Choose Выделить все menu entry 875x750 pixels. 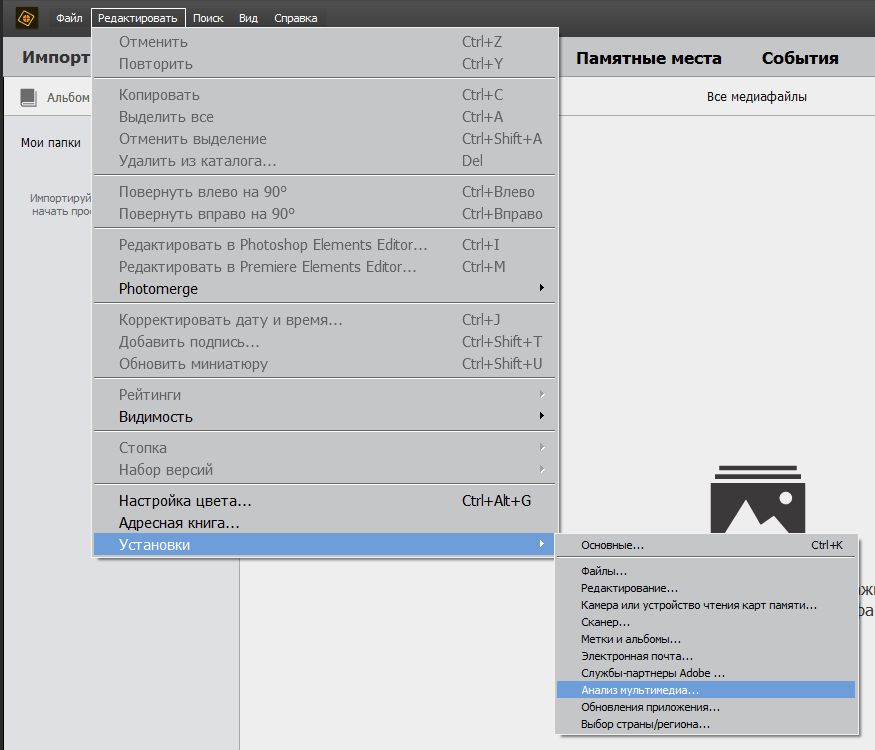pos(325,117)
